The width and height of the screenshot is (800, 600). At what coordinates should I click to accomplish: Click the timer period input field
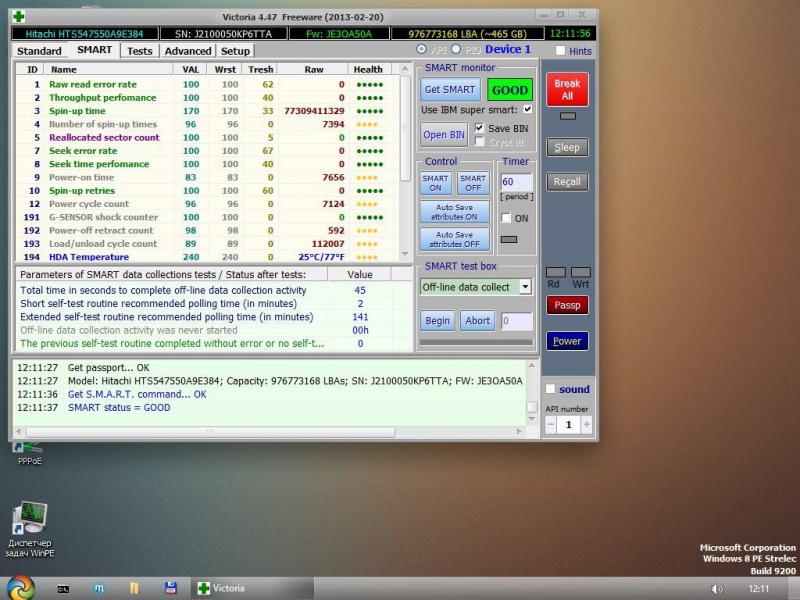coord(516,182)
